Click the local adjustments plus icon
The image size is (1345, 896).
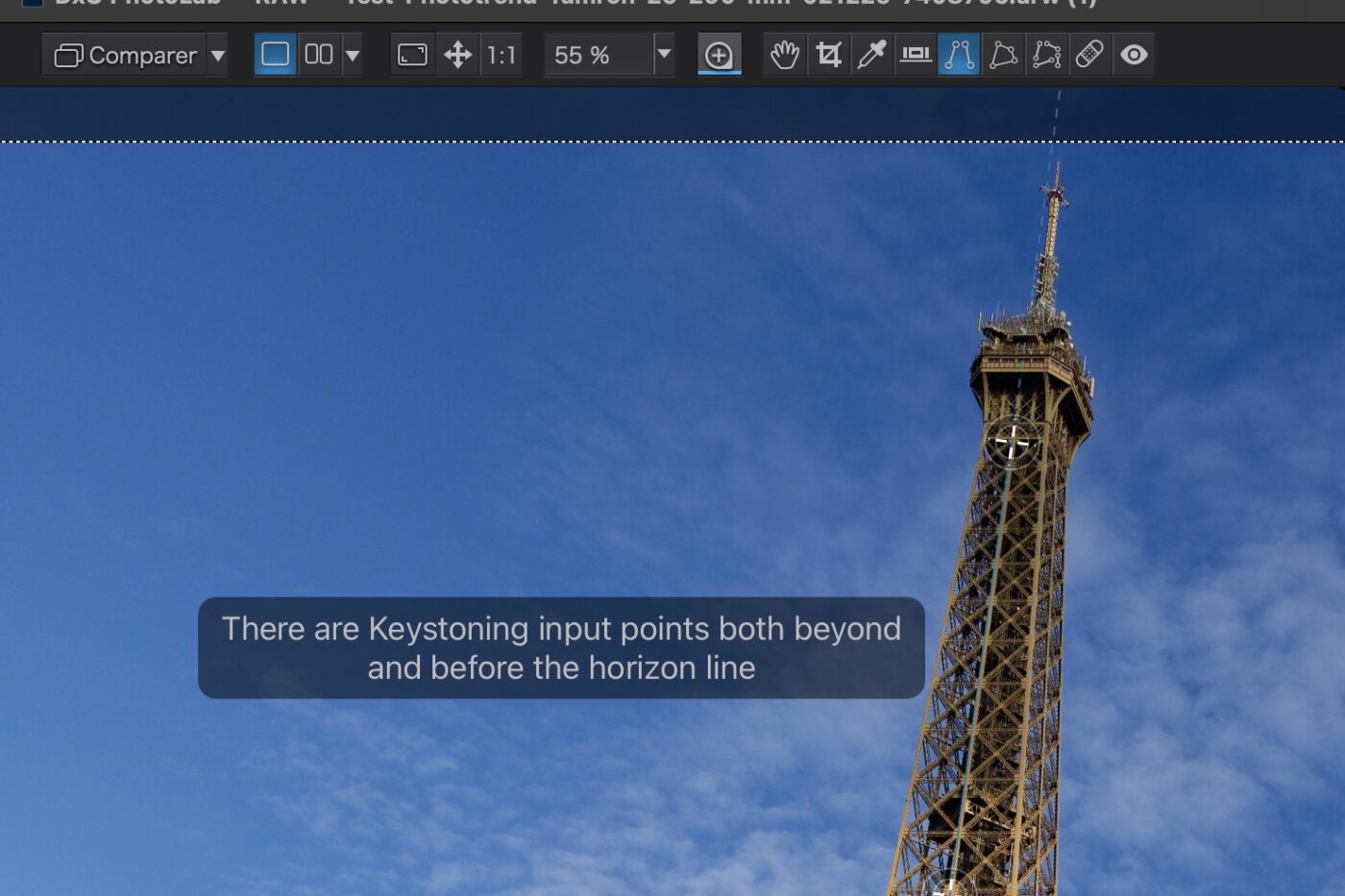(x=719, y=56)
